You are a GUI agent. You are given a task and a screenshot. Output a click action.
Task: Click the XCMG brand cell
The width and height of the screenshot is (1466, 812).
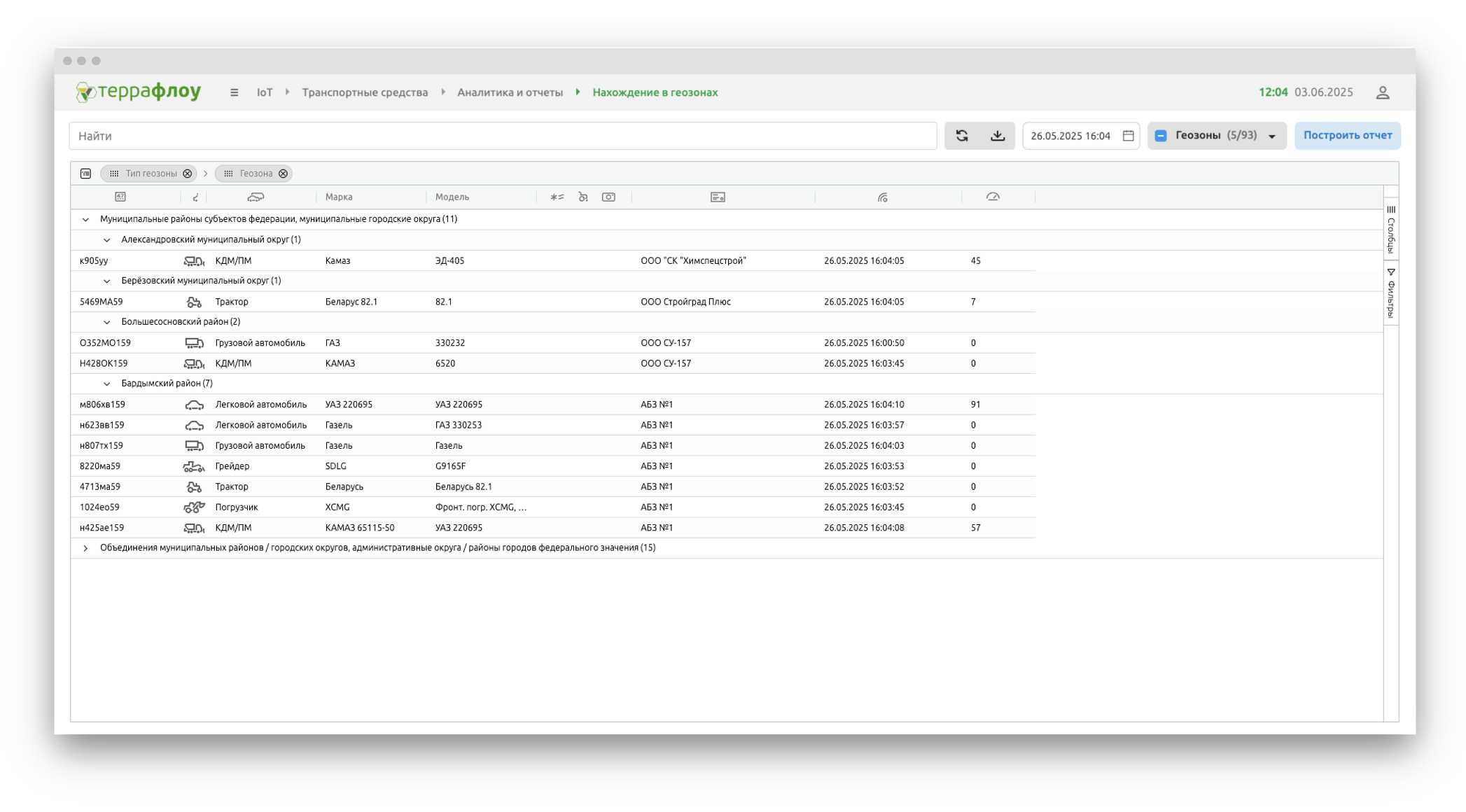click(337, 507)
